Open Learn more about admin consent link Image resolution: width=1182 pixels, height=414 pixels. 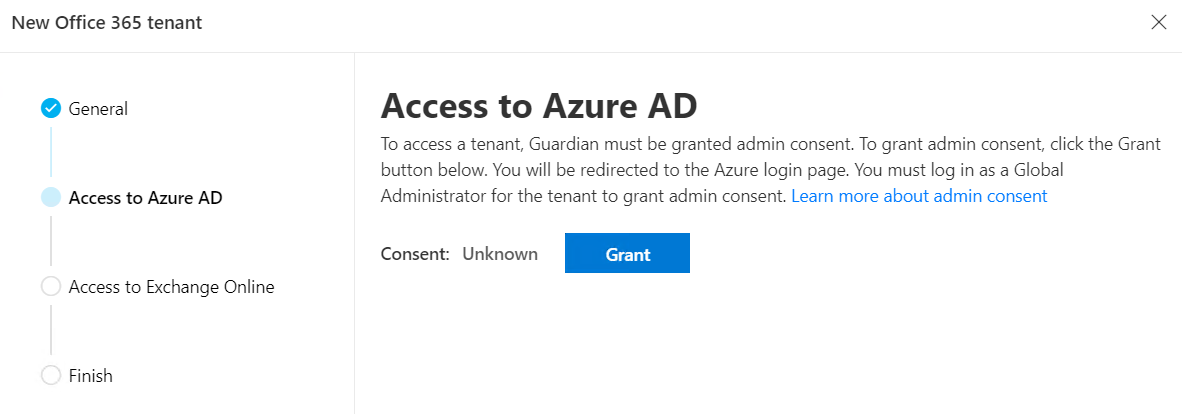[x=919, y=196]
